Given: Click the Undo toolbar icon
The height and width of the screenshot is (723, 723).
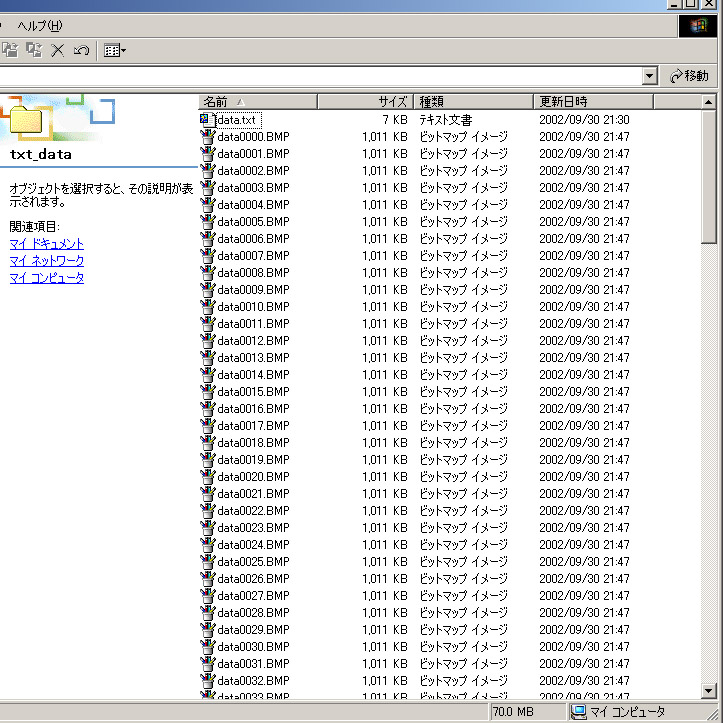Looking at the screenshot, I should click(x=81, y=50).
